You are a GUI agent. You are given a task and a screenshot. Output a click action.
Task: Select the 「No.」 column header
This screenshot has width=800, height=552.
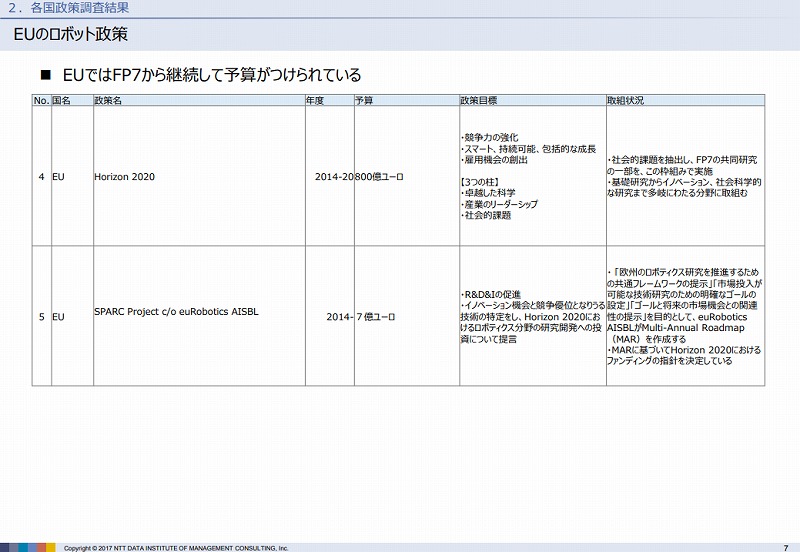41,101
